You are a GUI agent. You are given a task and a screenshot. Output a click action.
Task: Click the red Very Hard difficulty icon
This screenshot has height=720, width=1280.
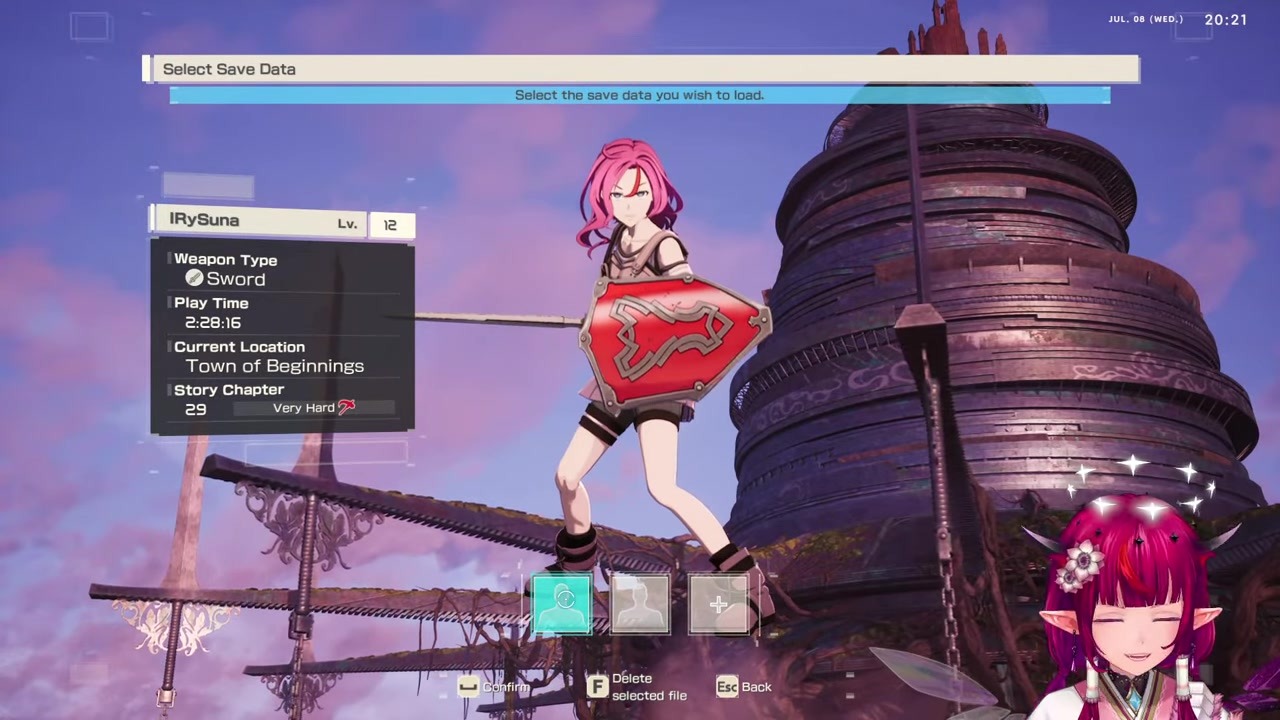[x=346, y=407]
